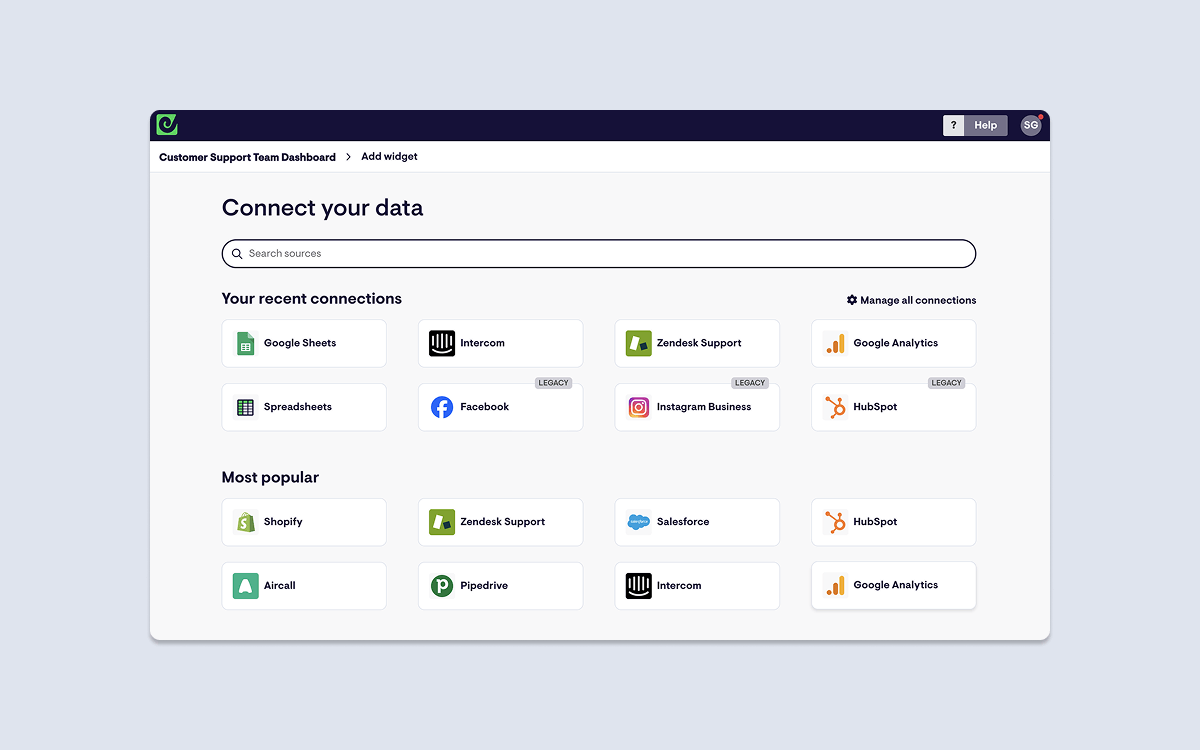Focus the Search sources input field
Screen dimensions: 1200x750
(x=598, y=254)
